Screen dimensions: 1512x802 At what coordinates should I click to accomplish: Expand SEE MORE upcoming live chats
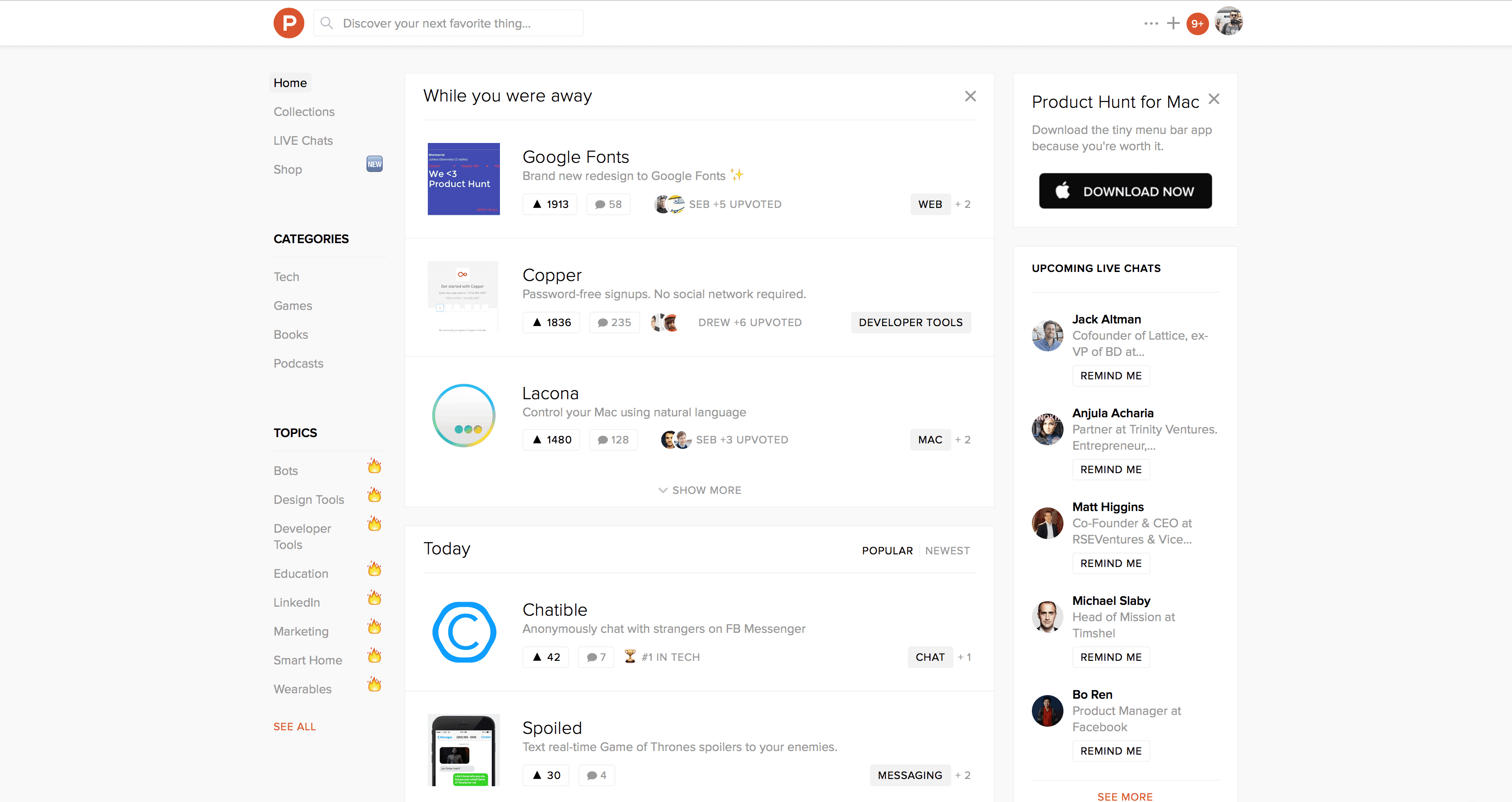click(x=1125, y=796)
